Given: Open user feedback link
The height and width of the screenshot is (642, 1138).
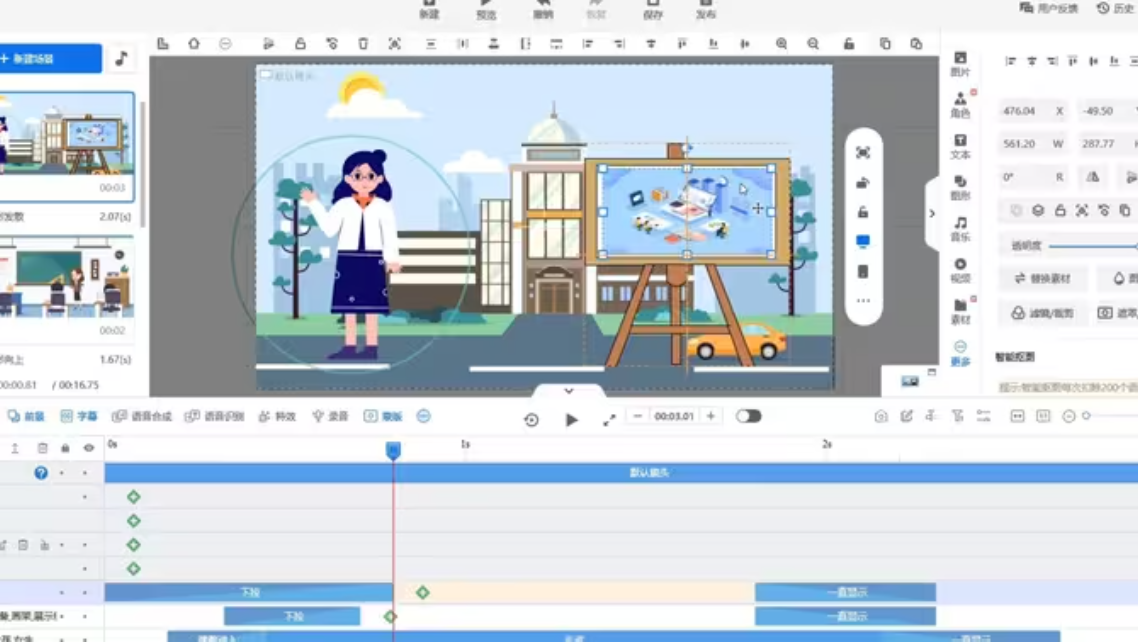Looking at the screenshot, I should click(x=1049, y=9).
